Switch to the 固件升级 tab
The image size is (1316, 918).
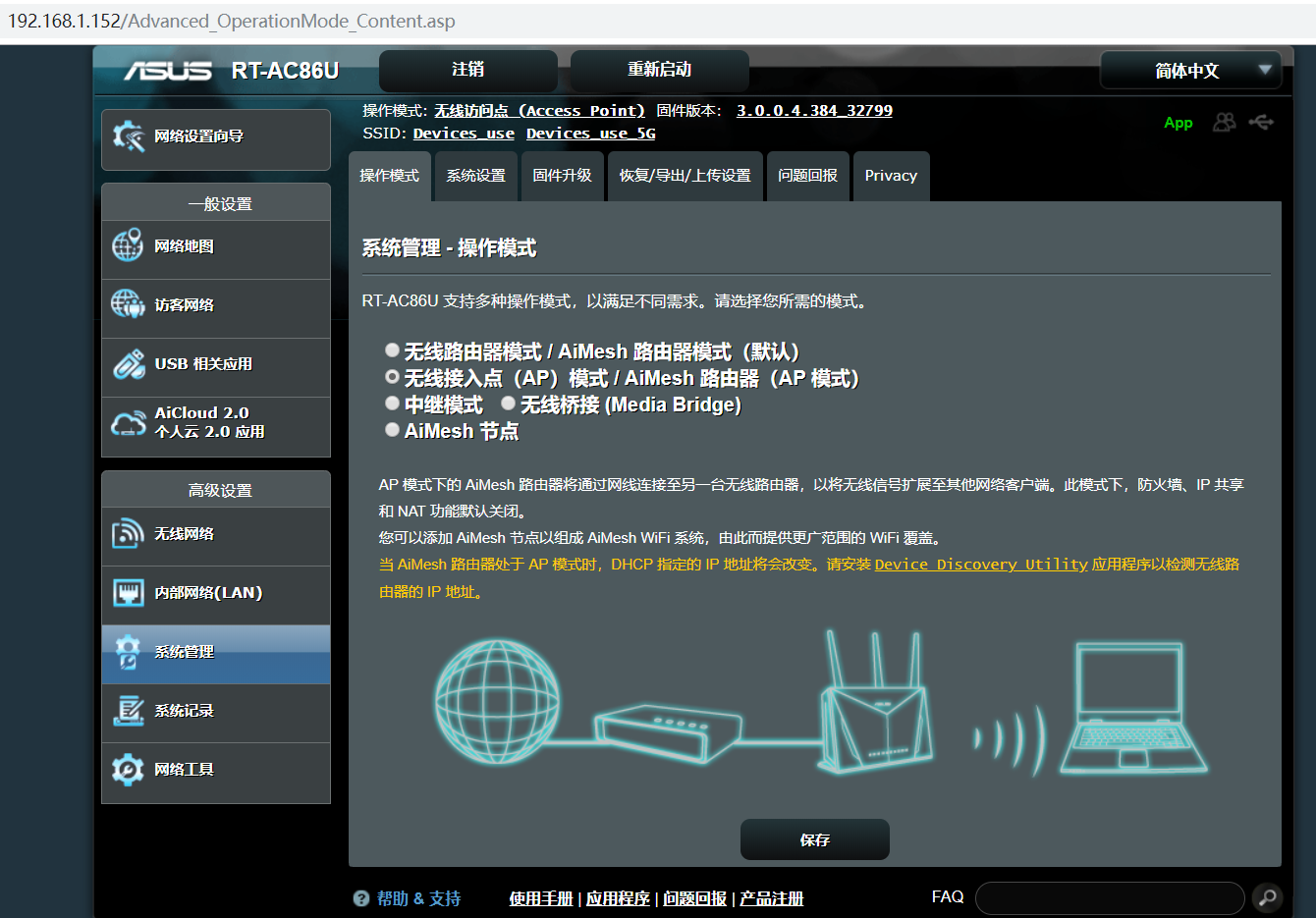tap(562, 176)
